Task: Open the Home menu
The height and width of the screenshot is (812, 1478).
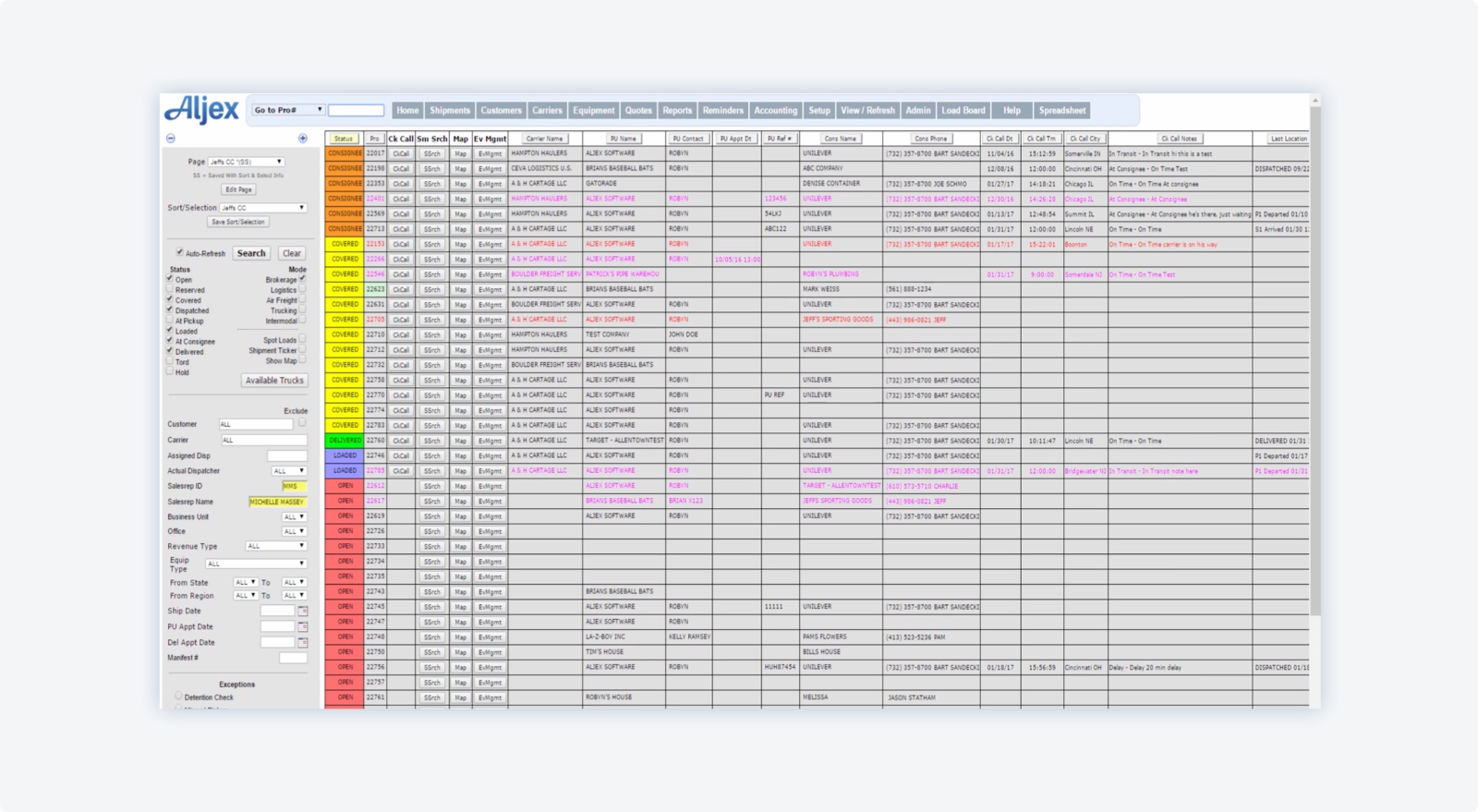Action: (x=407, y=110)
